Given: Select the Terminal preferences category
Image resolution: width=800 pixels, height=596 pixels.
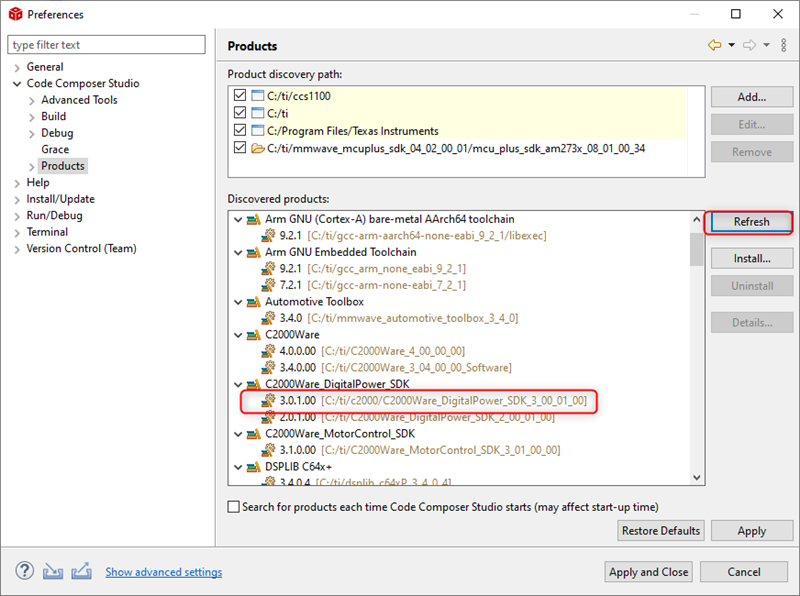Looking at the screenshot, I should pyautogui.click(x=47, y=232).
